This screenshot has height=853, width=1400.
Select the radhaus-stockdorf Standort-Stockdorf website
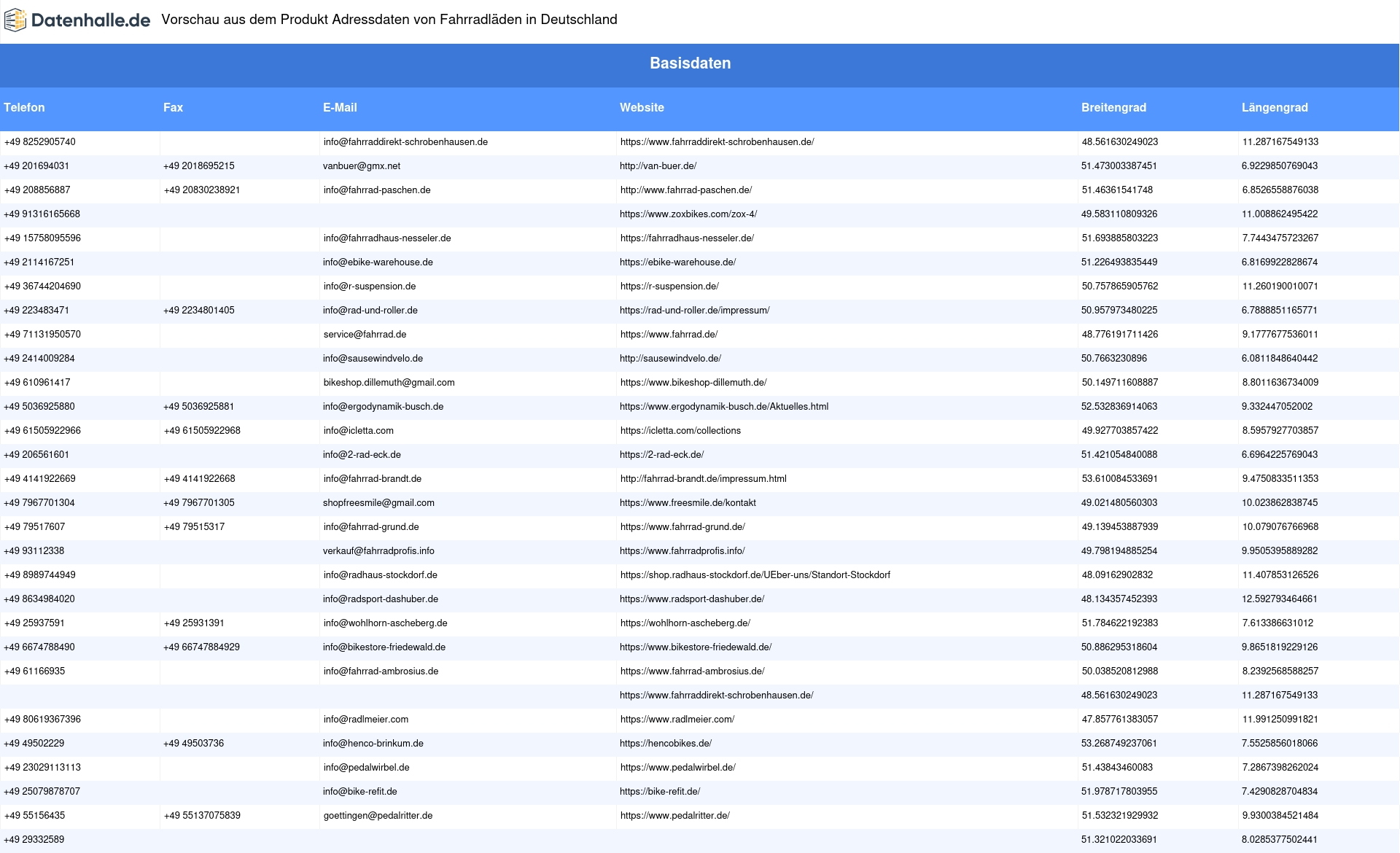click(755, 575)
